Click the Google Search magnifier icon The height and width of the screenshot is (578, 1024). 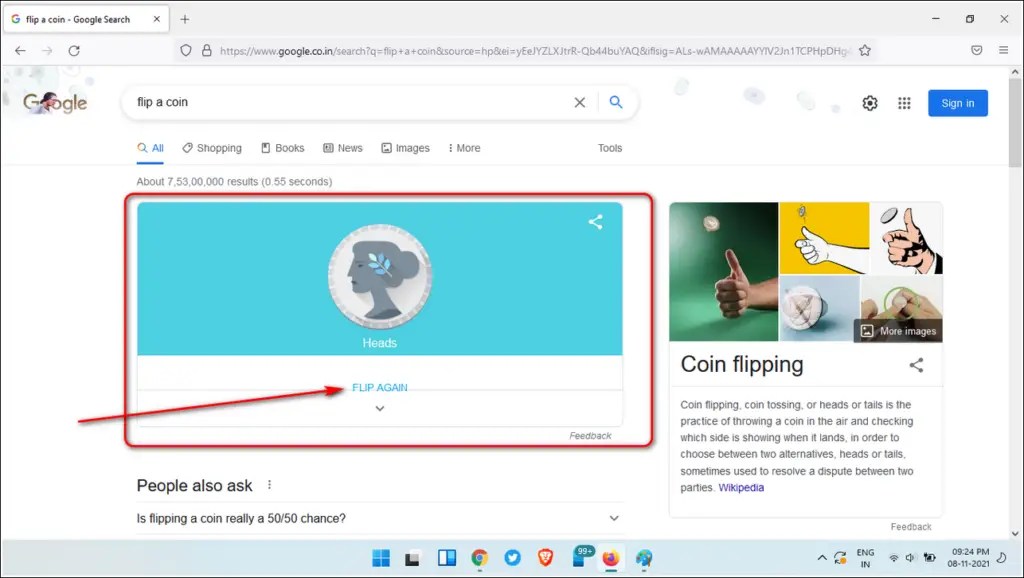point(615,102)
